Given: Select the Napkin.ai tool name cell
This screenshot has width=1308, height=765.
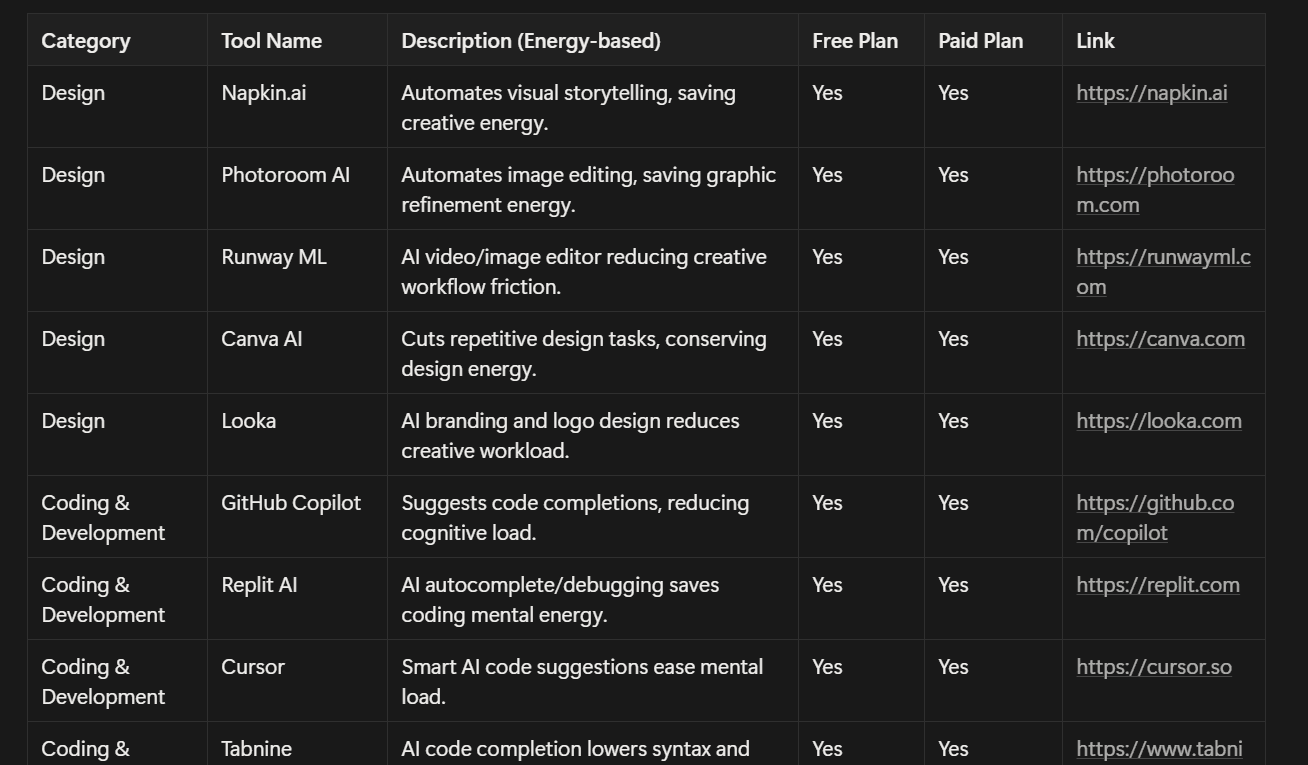Looking at the screenshot, I should 264,93.
